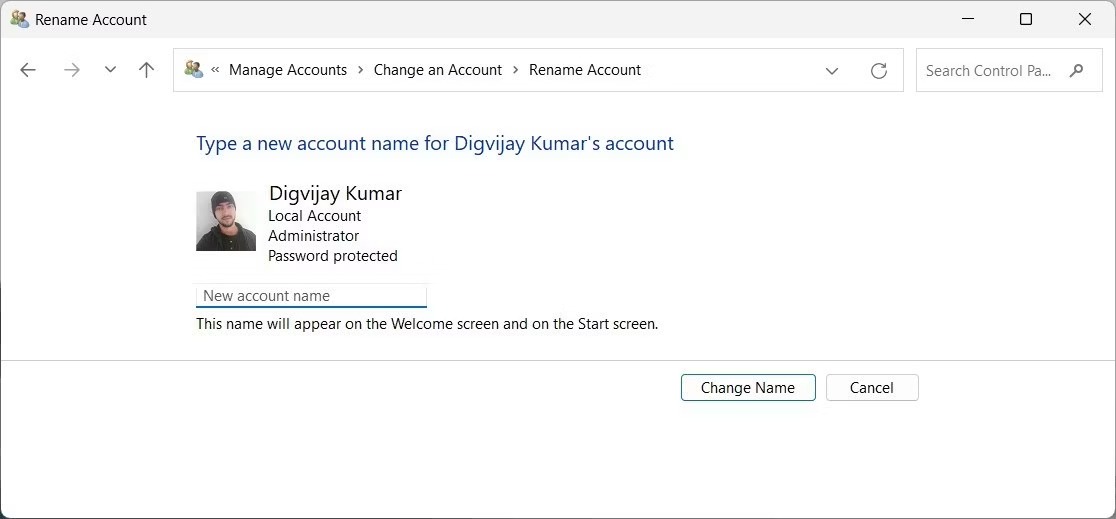
Task: Minimize the Rename Account window
Action: coord(967,19)
